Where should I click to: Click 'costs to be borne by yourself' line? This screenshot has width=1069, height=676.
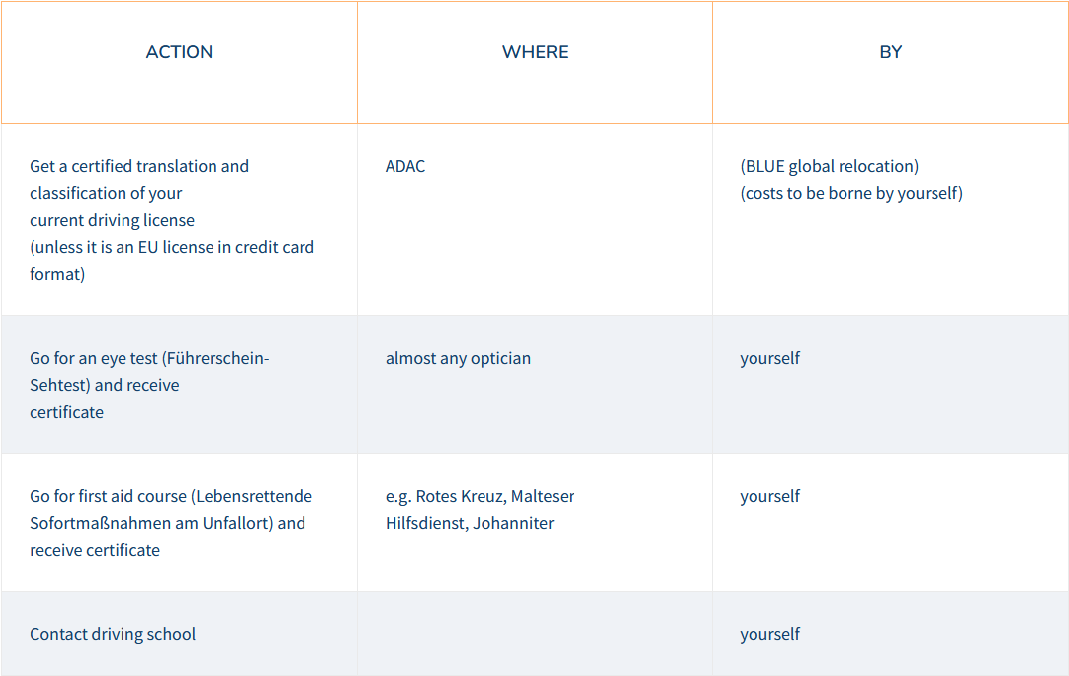(852, 194)
